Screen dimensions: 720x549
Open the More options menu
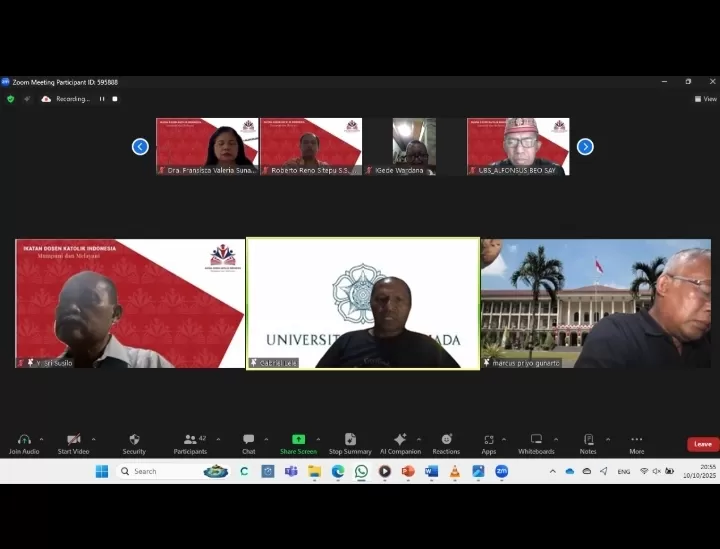click(636, 440)
